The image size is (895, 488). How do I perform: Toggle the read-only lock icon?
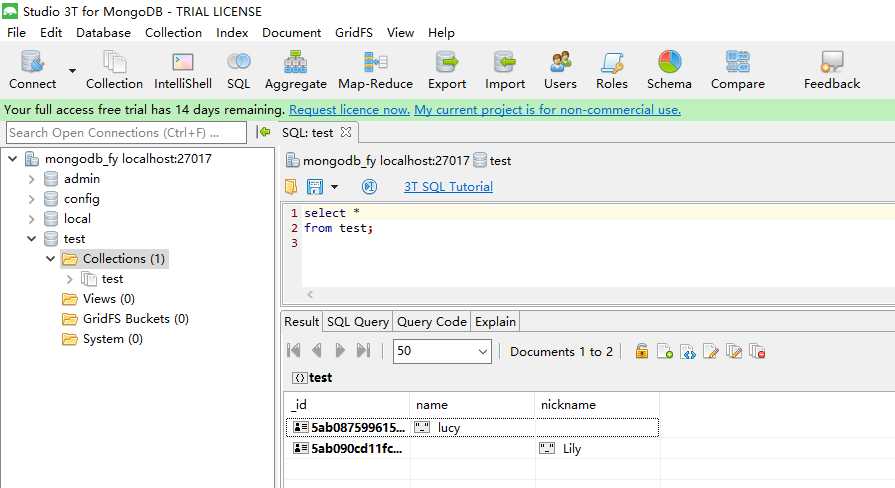point(642,351)
